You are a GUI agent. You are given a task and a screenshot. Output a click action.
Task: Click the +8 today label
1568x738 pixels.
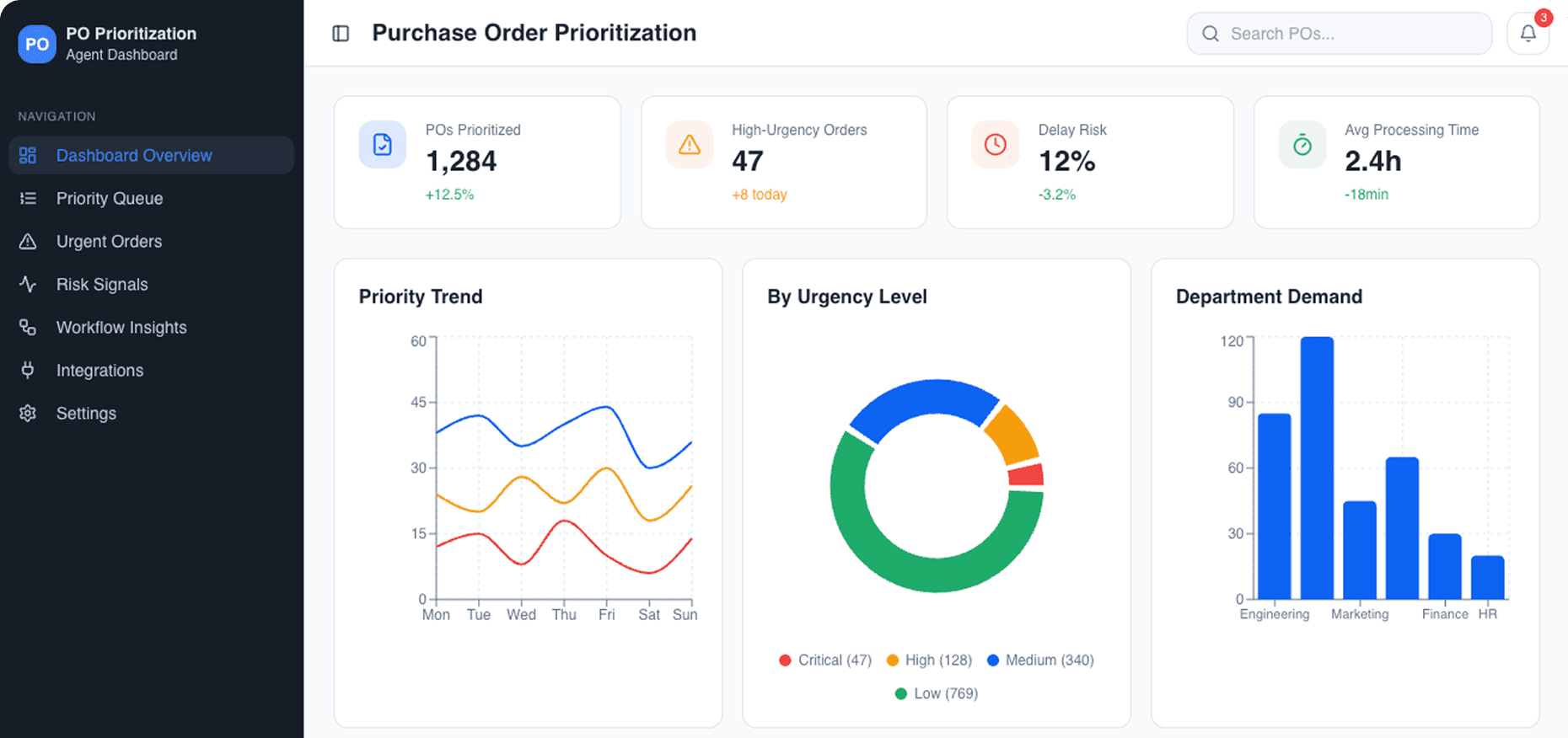(x=760, y=195)
